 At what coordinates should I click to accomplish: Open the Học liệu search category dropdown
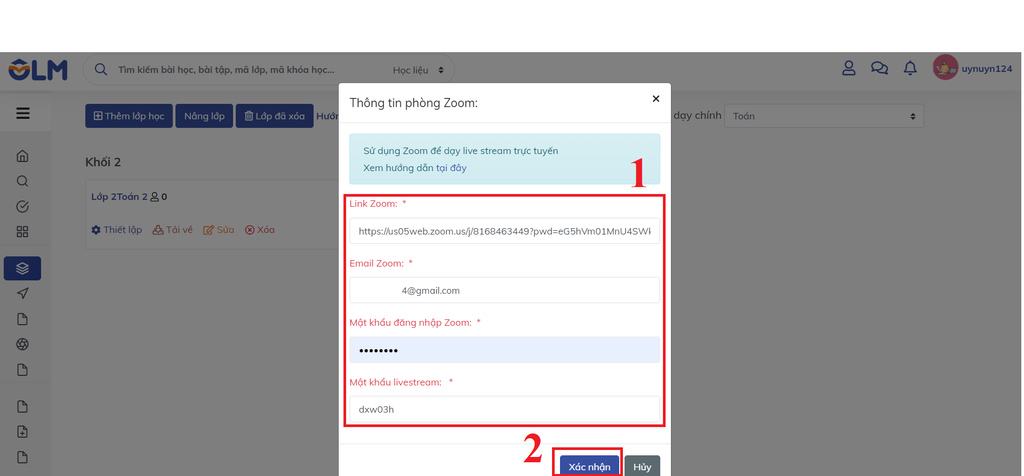[418, 70]
